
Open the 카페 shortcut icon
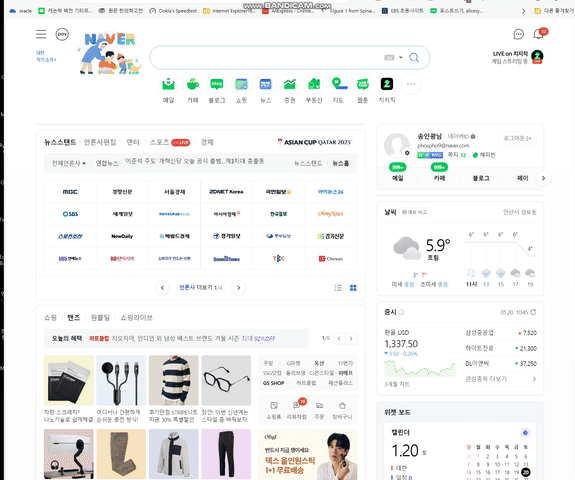[193, 84]
